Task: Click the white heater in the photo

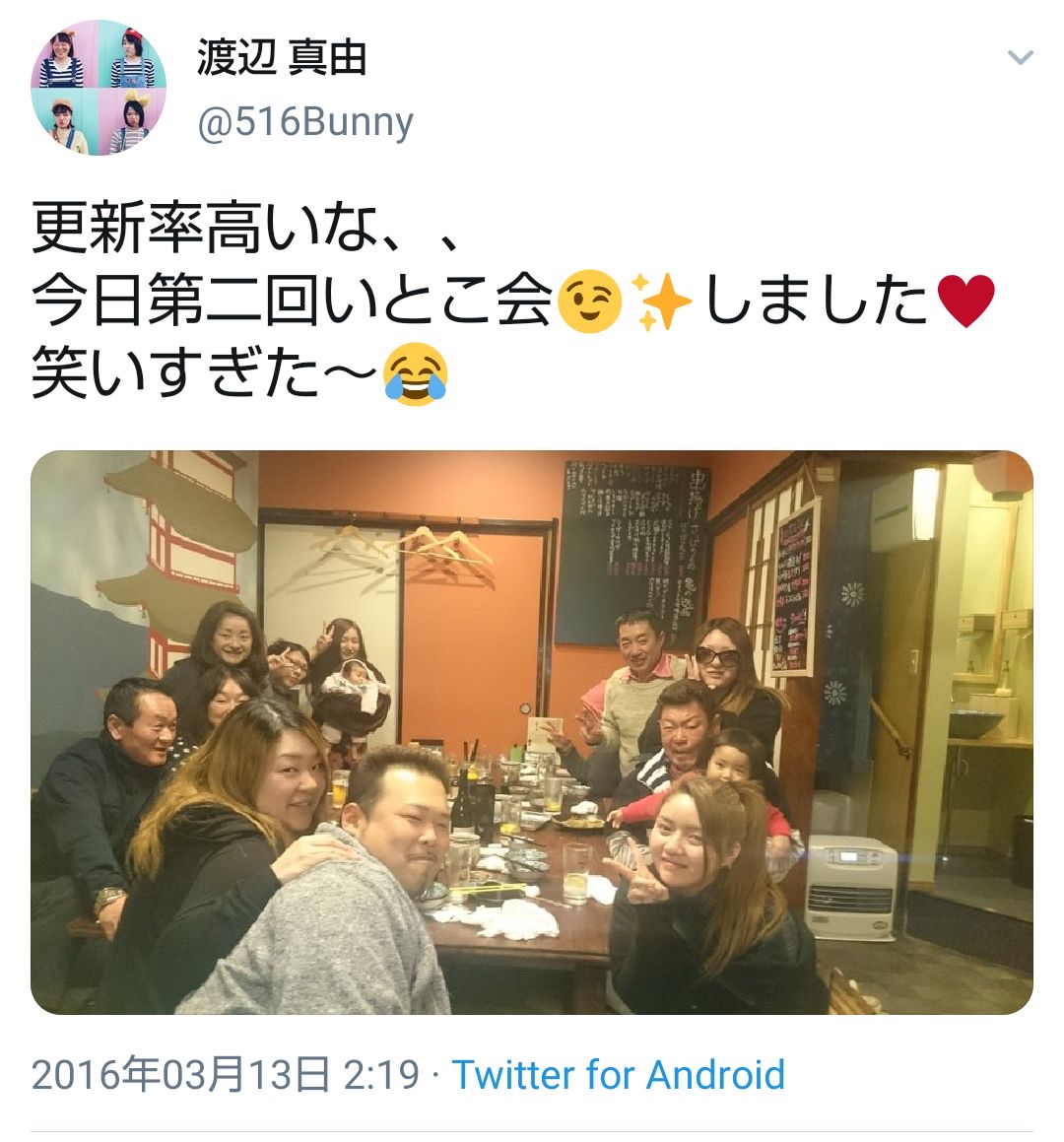Action: pyautogui.click(x=850, y=887)
